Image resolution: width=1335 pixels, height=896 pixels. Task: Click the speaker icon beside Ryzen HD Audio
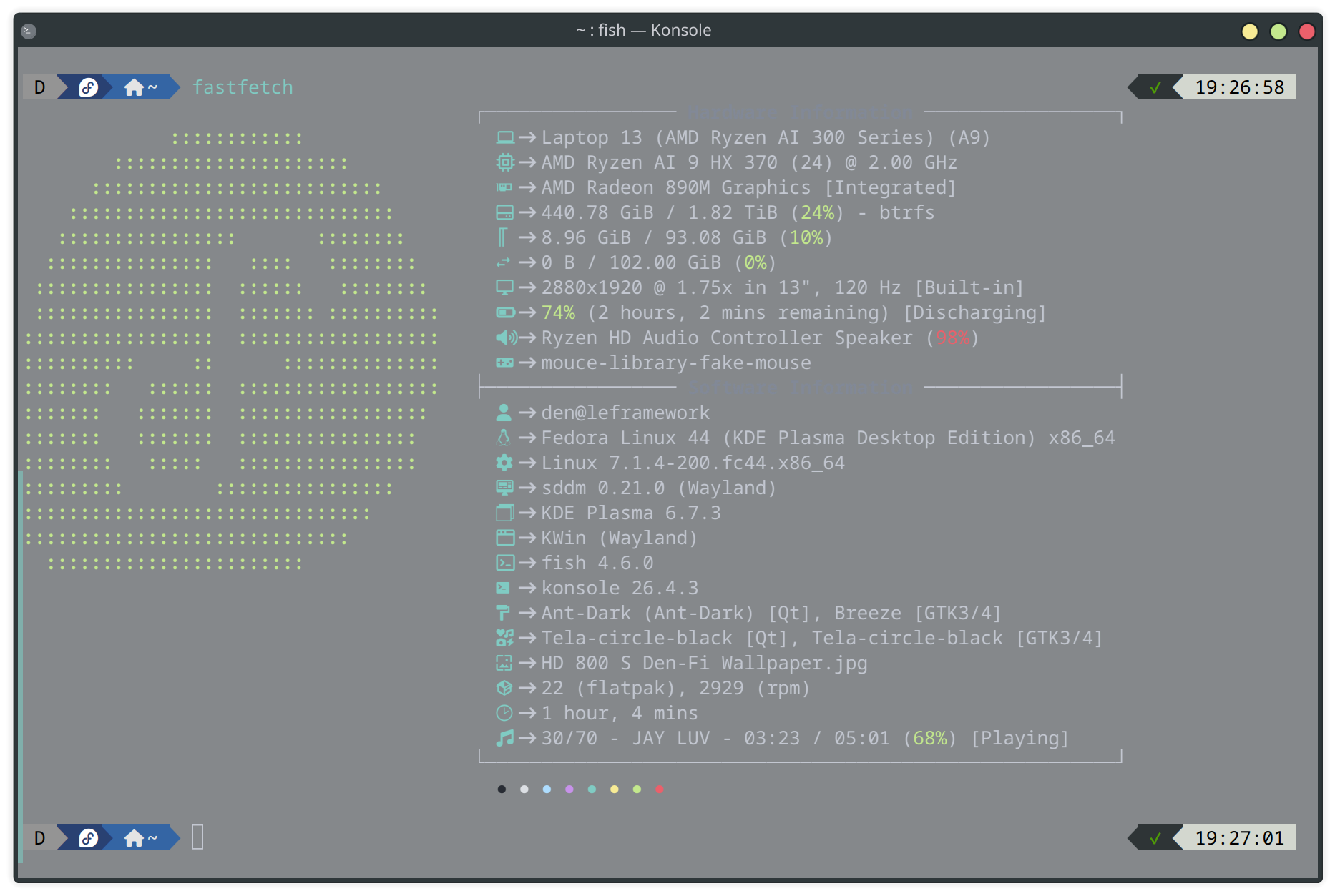507,338
